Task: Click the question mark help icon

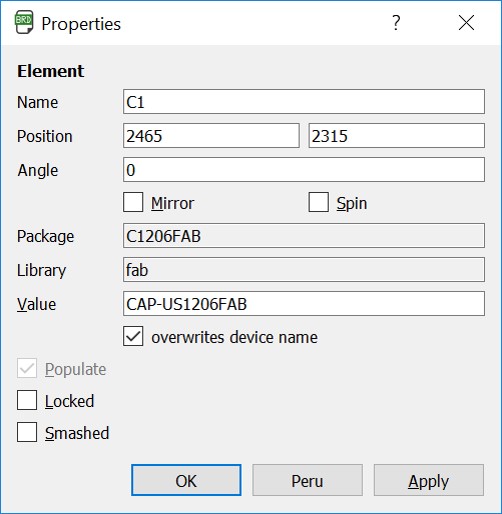Action: pos(396,23)
